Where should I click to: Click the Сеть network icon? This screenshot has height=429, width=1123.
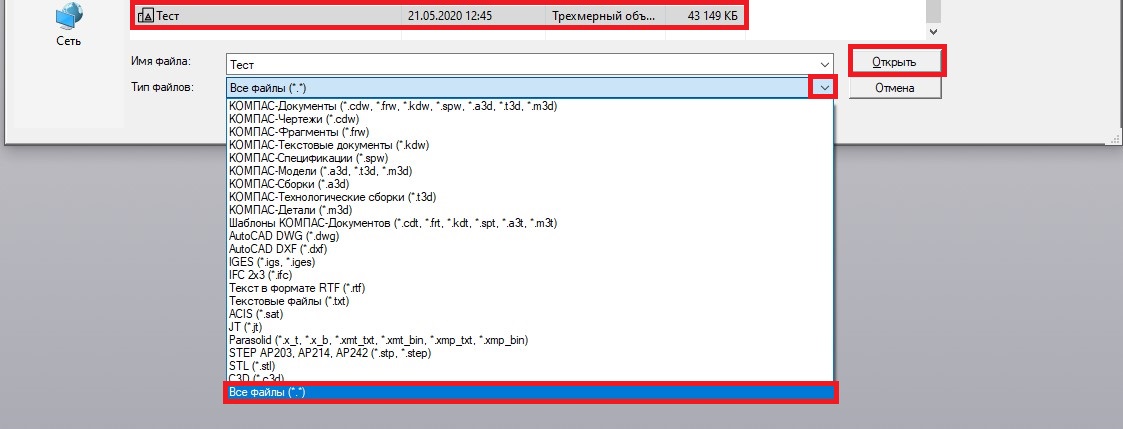click(x=69, y=18)
